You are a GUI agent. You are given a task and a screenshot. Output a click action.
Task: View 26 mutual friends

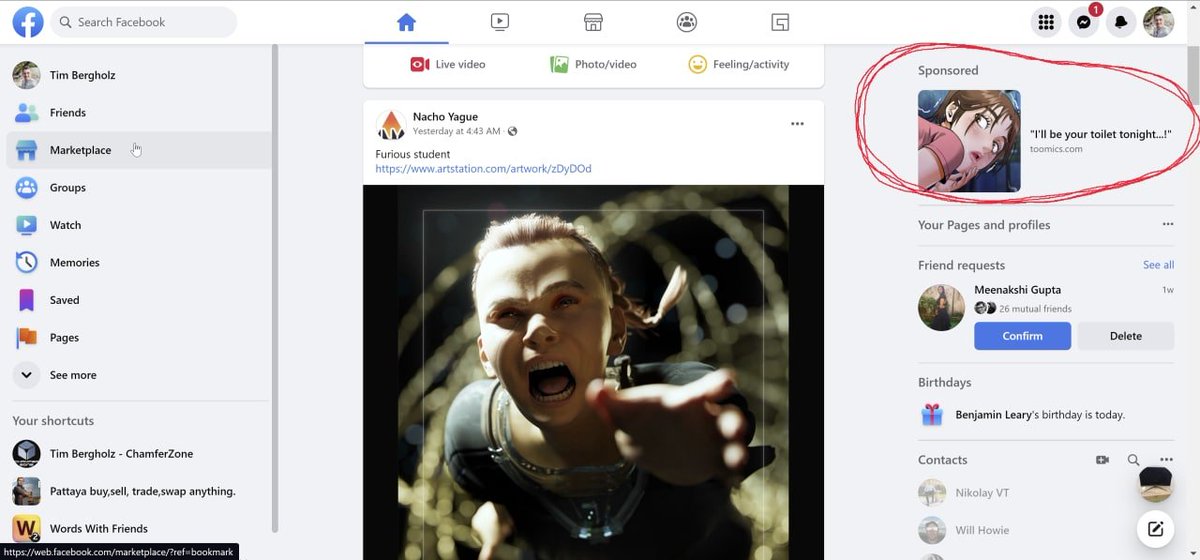1035,309
